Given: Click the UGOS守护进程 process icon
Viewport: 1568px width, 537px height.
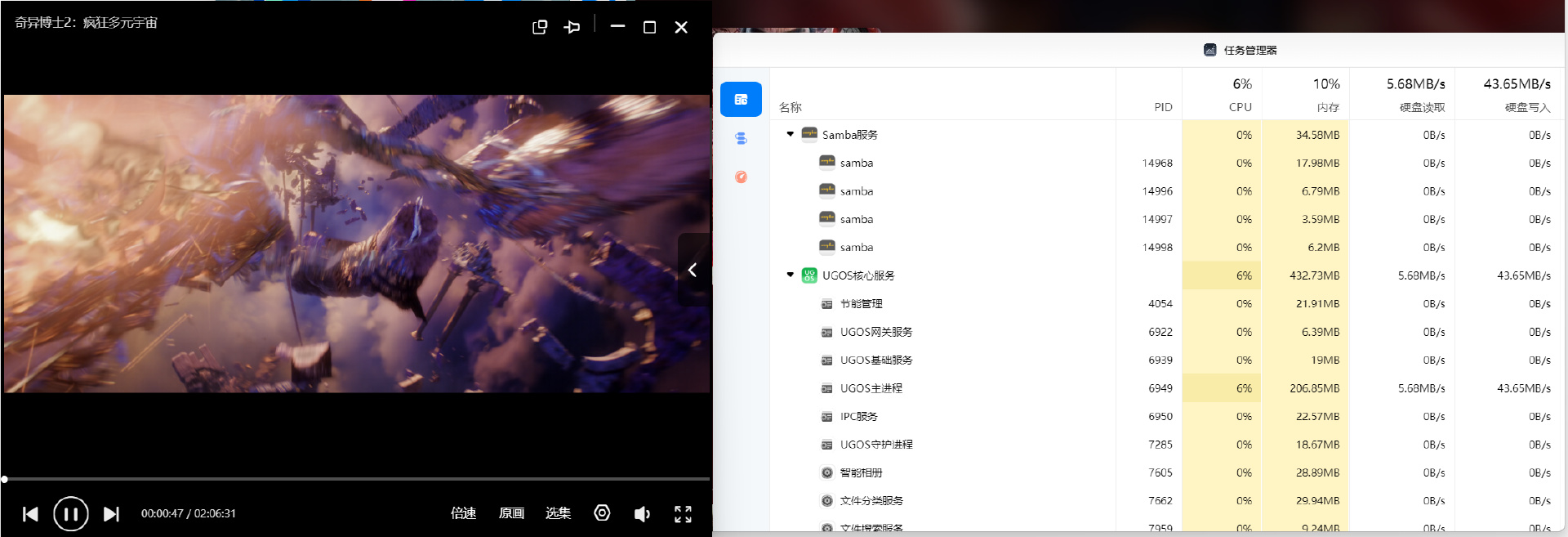Looking at the screenshot, I should [x=826, y=445].
